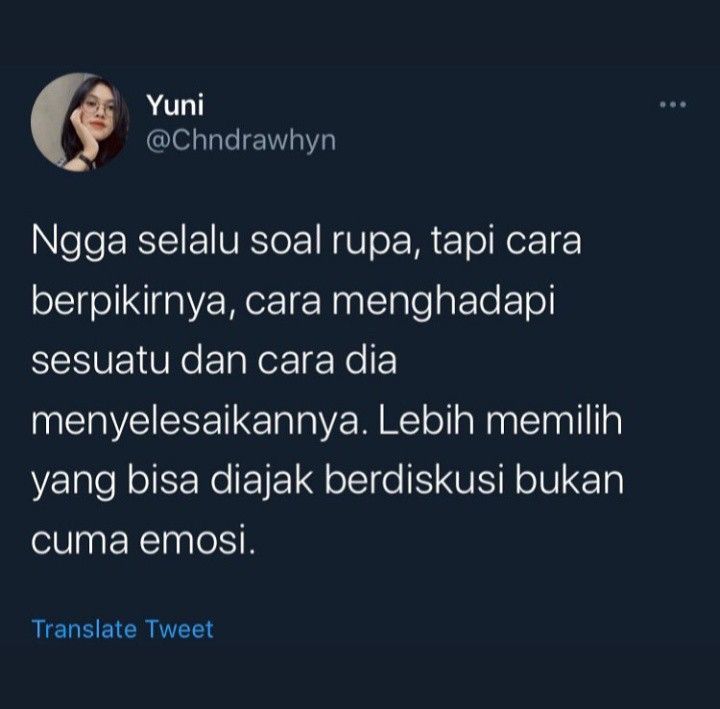The image size is (720, 709).
Task: Click the final line cuma emosi
Action: click(143, 540)
